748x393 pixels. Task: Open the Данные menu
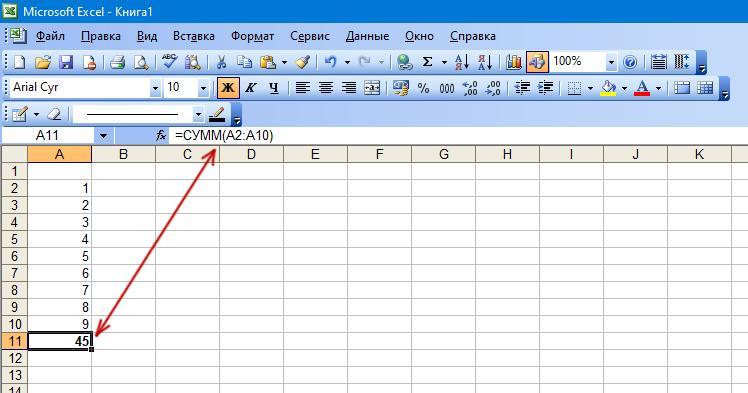[x=367, y=36]
